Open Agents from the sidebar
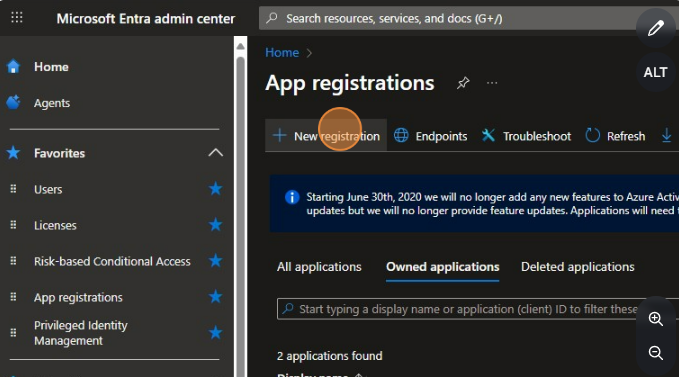 point(52,103)
